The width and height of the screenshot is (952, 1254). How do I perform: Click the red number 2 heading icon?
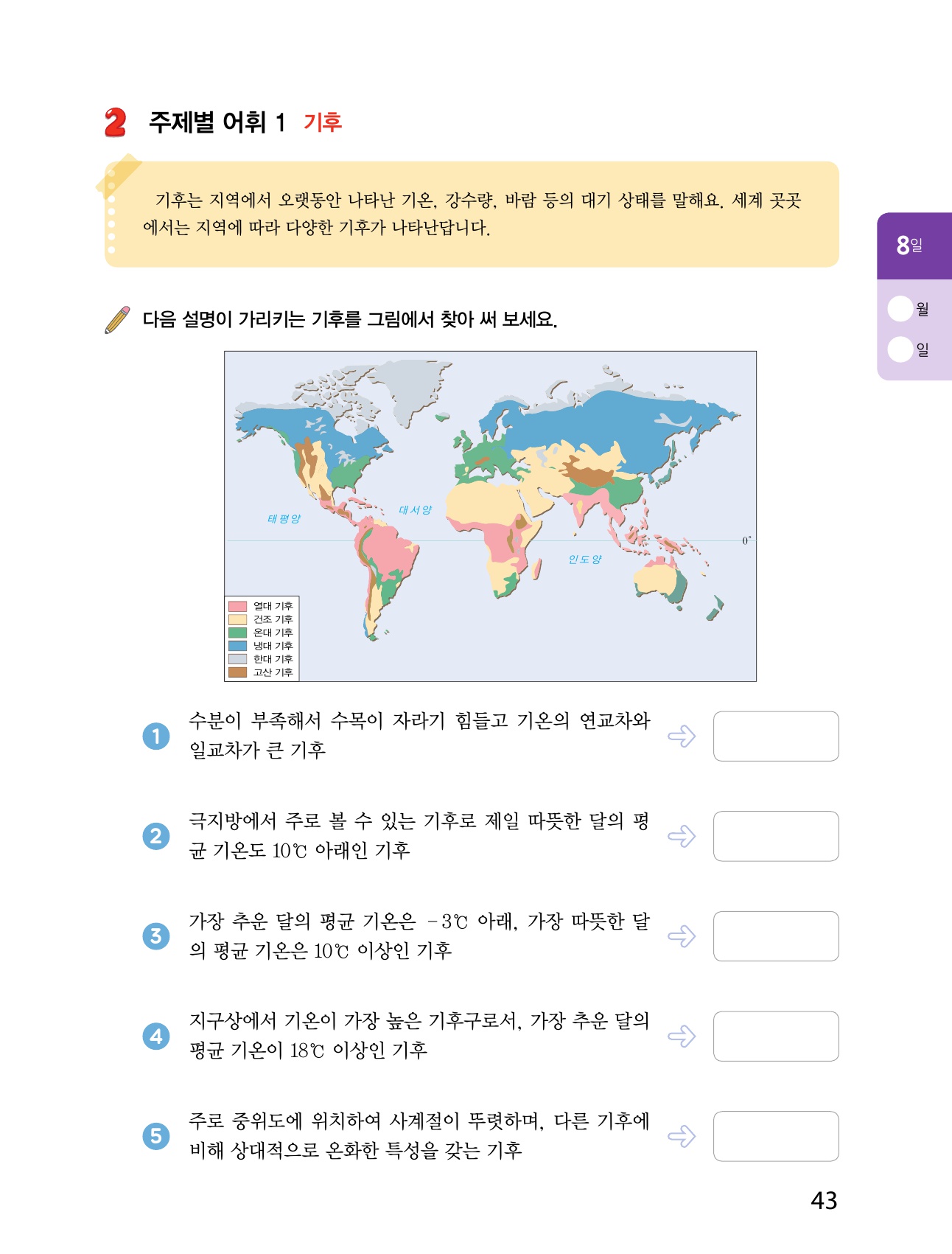click(115, 122)
